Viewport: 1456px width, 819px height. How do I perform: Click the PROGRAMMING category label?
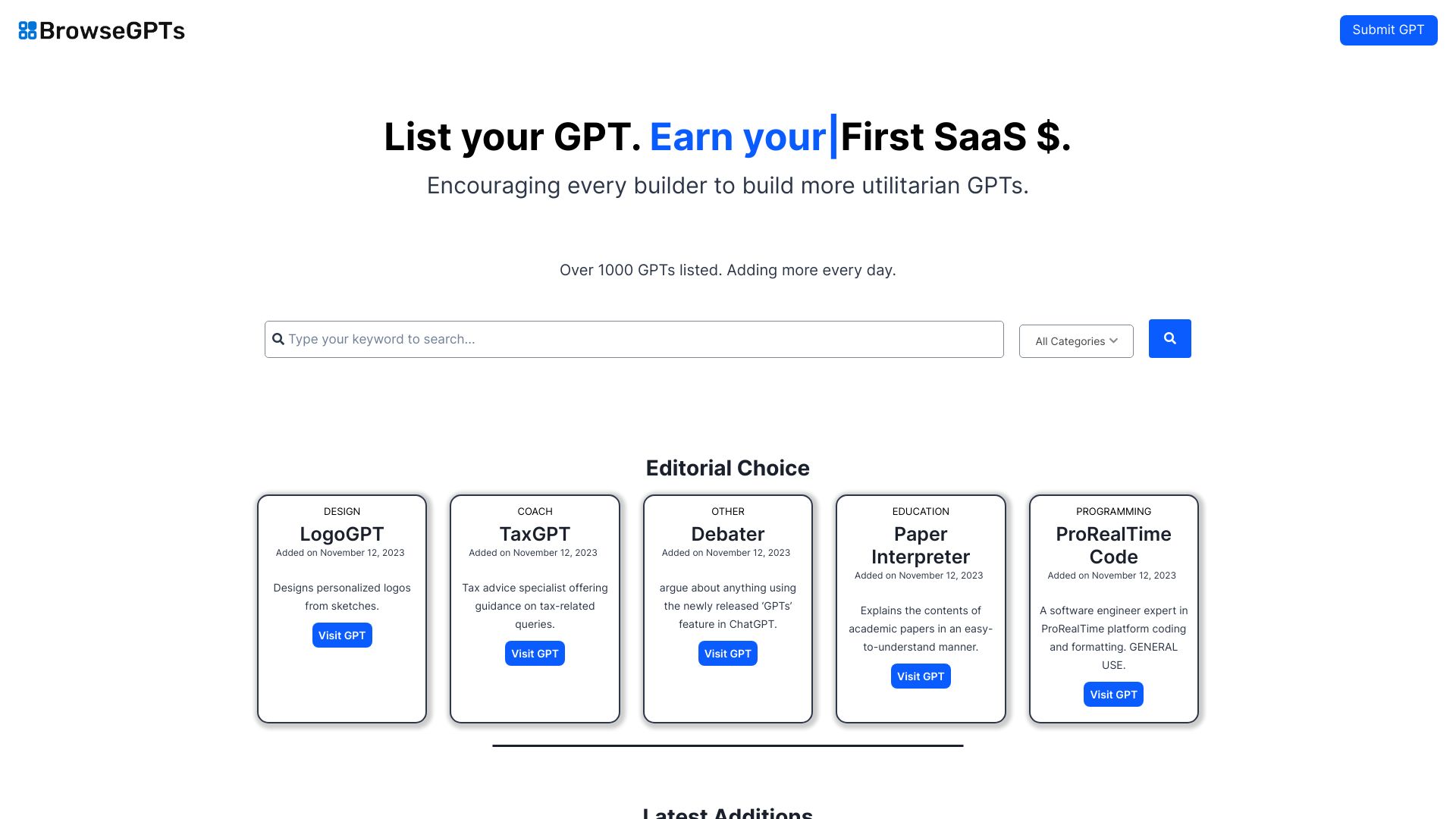click(x=1113, y=511)
